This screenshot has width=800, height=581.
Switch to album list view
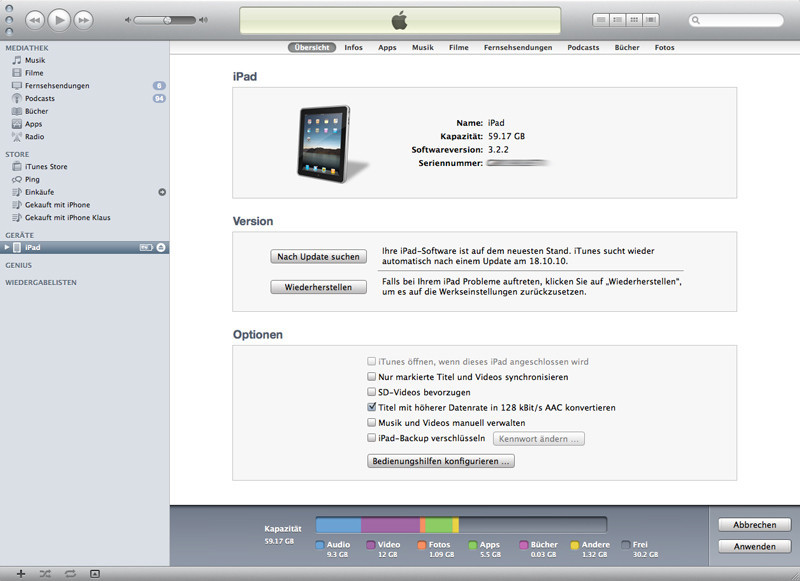click(617, 20)
